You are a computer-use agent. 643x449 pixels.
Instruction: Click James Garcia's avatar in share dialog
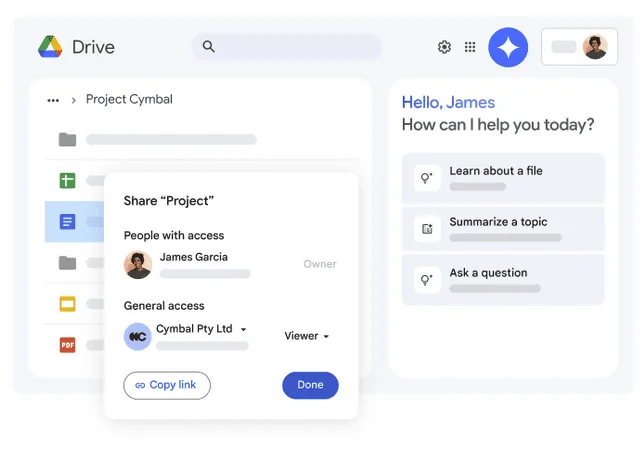point(138,265)
